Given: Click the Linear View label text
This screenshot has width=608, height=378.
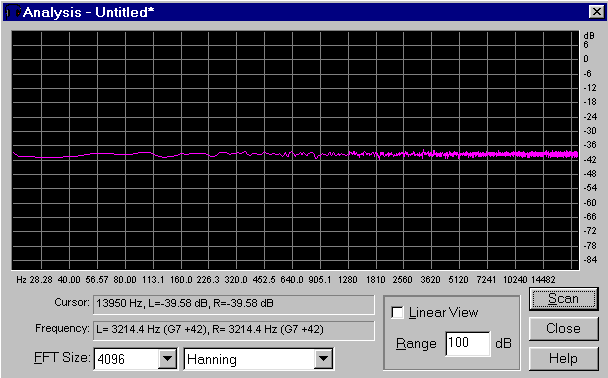Looking at the screenshot, I should (x=443, y=312).
